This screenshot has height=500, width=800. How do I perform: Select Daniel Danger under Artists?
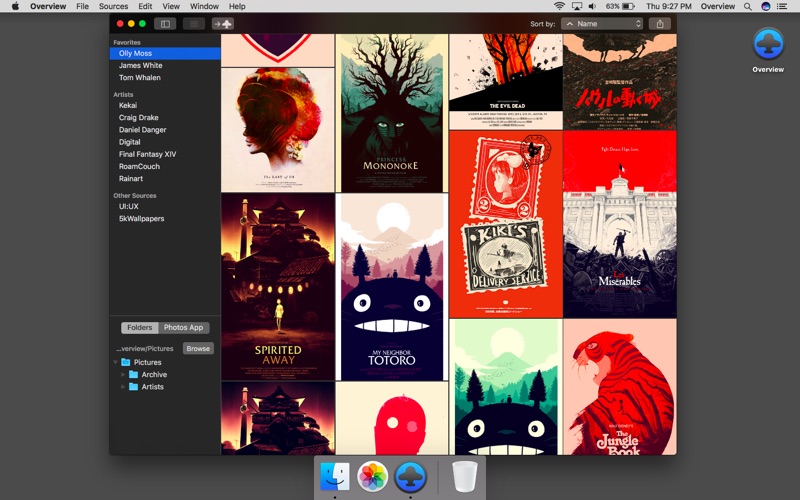165,130
